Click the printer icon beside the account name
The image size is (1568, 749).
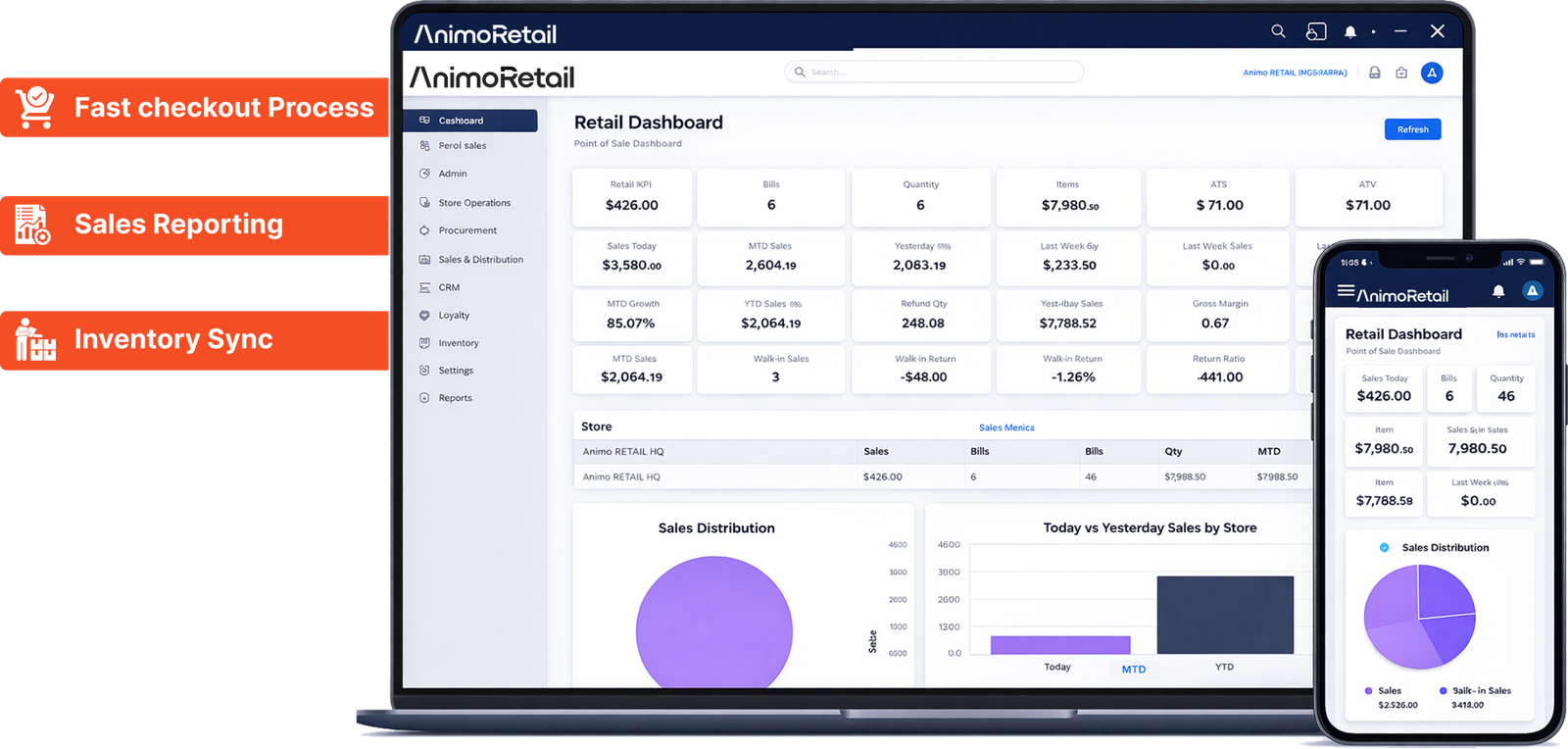point(1375,73)
